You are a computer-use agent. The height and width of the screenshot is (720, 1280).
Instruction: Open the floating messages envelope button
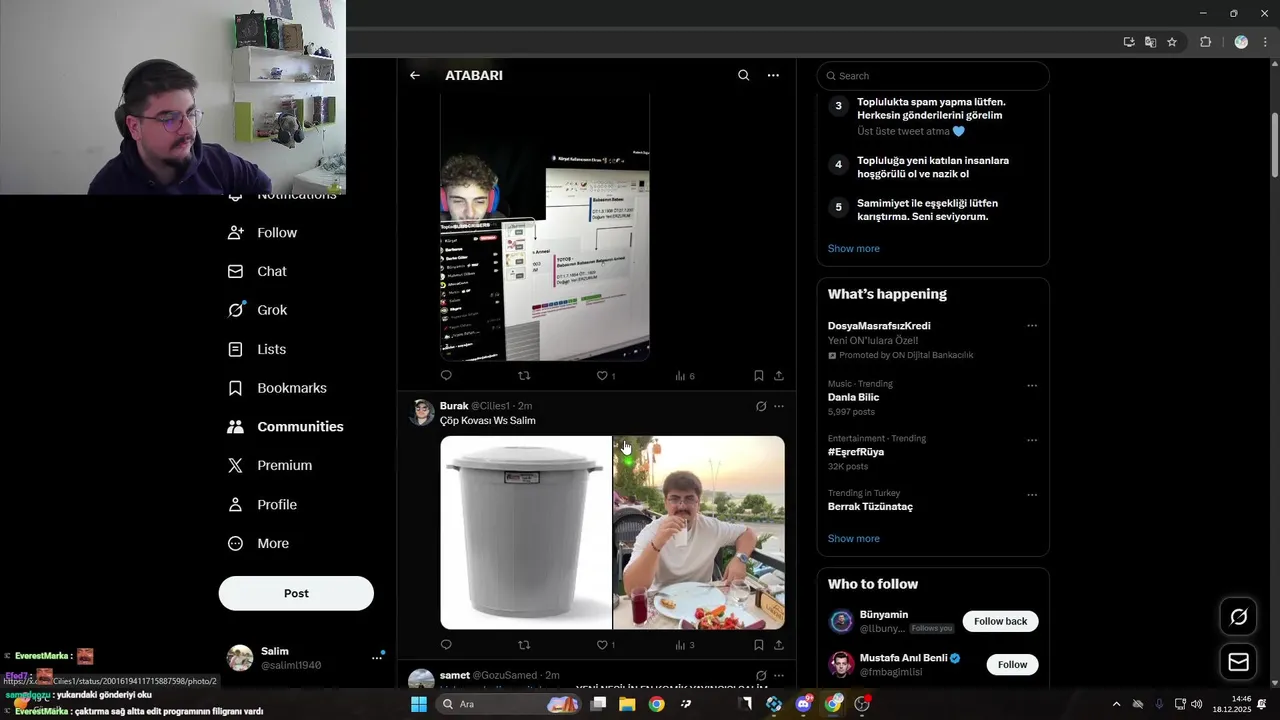tap(1238, 662)
